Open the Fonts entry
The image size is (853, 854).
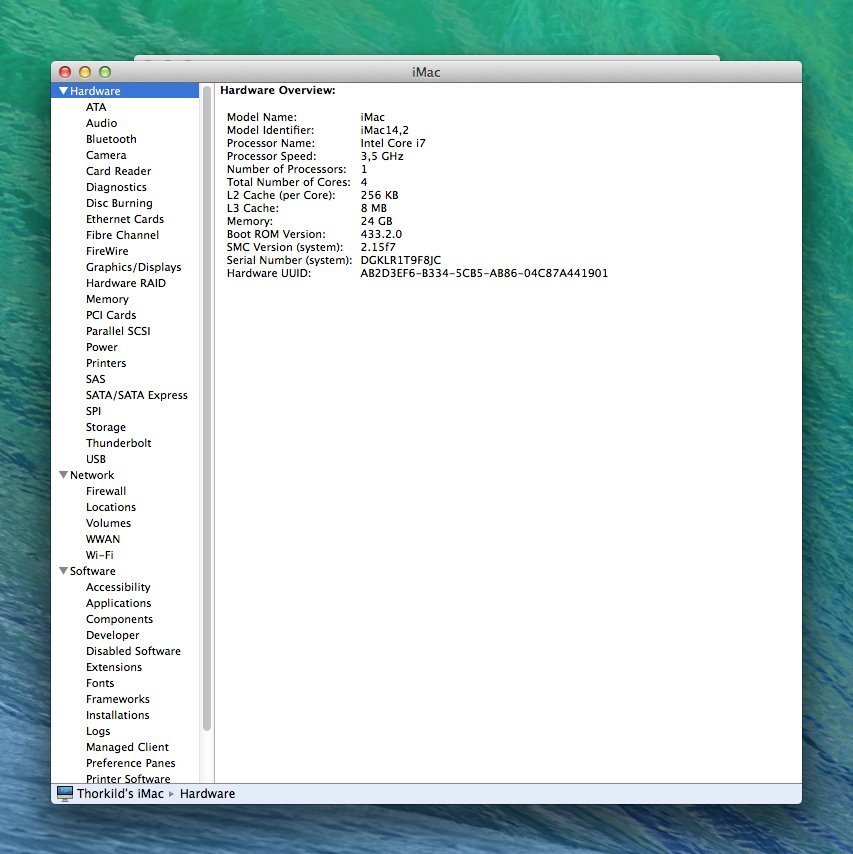(x=100, y=683)
